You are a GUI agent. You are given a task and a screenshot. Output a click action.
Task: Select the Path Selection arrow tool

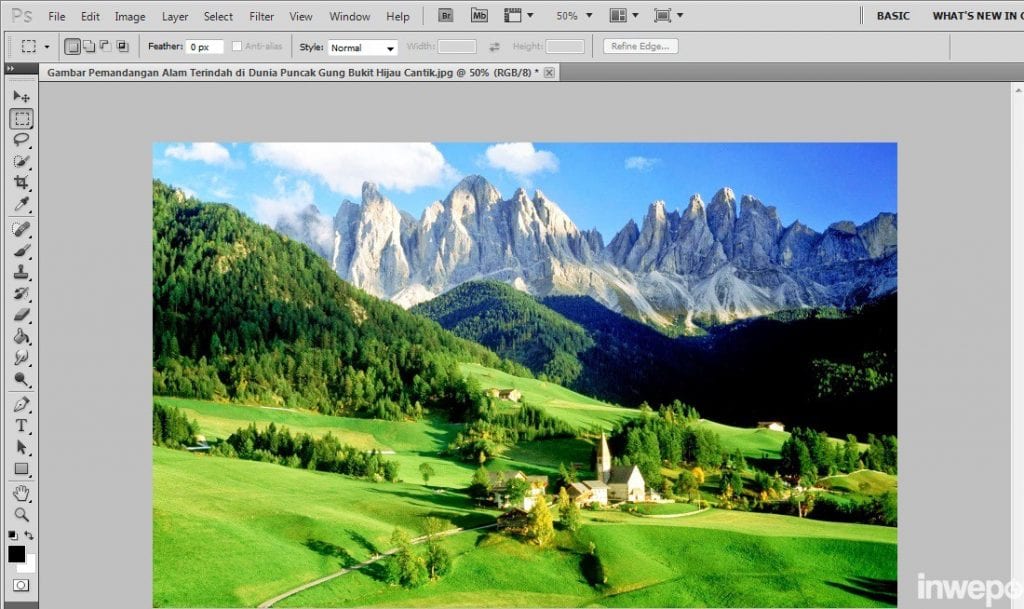tap(21, 447)
